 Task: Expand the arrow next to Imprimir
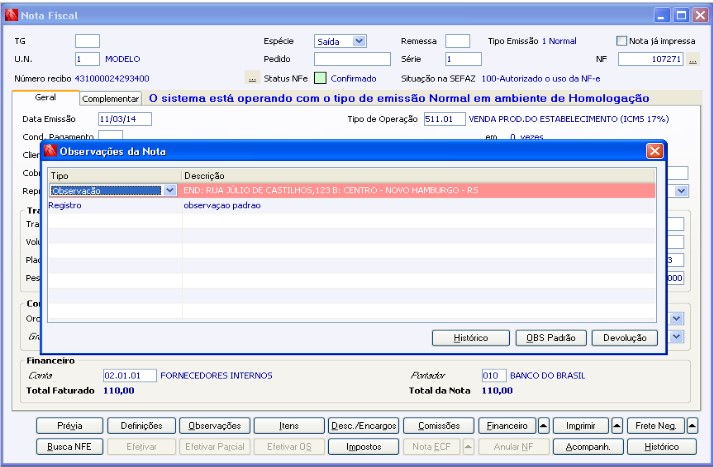(617, 426)
